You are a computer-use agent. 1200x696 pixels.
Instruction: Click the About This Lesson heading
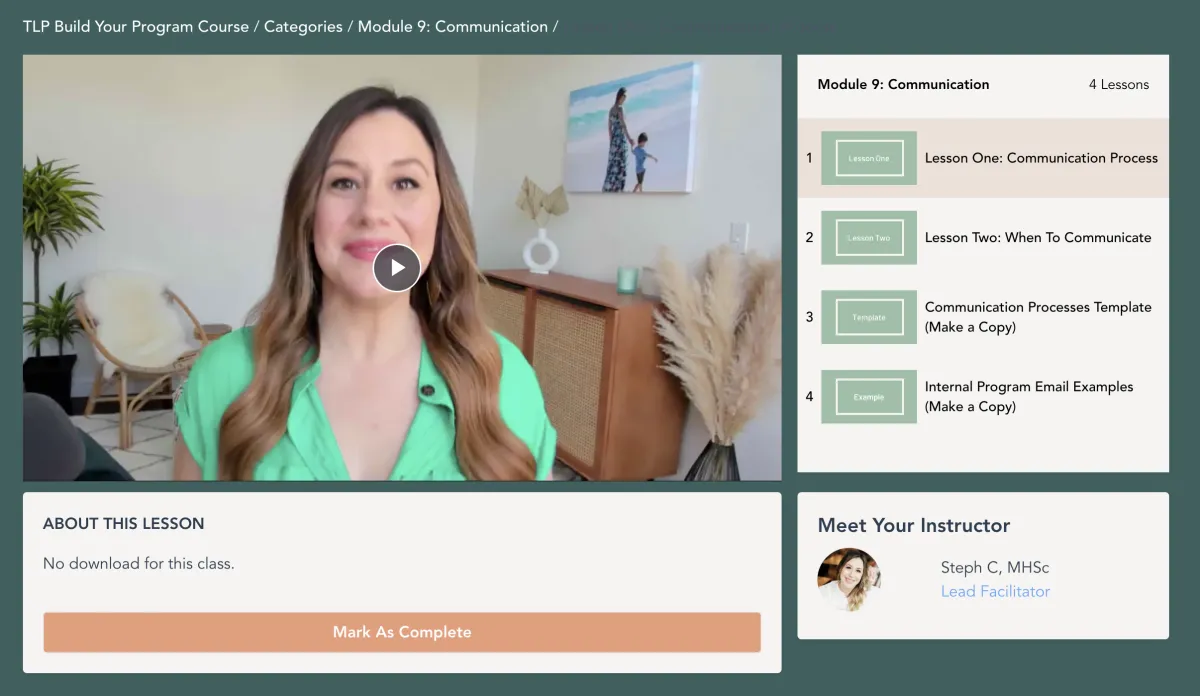123,523
